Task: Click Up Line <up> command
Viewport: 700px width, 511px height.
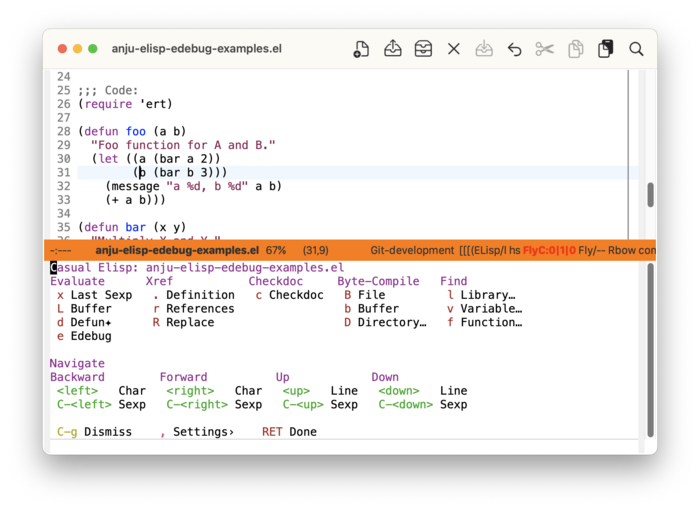Action: tap(320, 391)
